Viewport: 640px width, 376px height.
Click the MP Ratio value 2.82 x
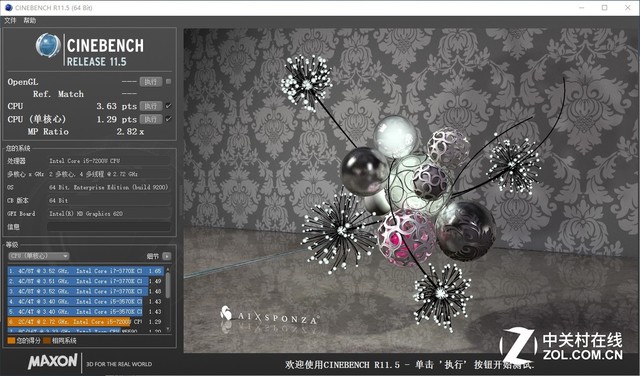coord(130,131)
